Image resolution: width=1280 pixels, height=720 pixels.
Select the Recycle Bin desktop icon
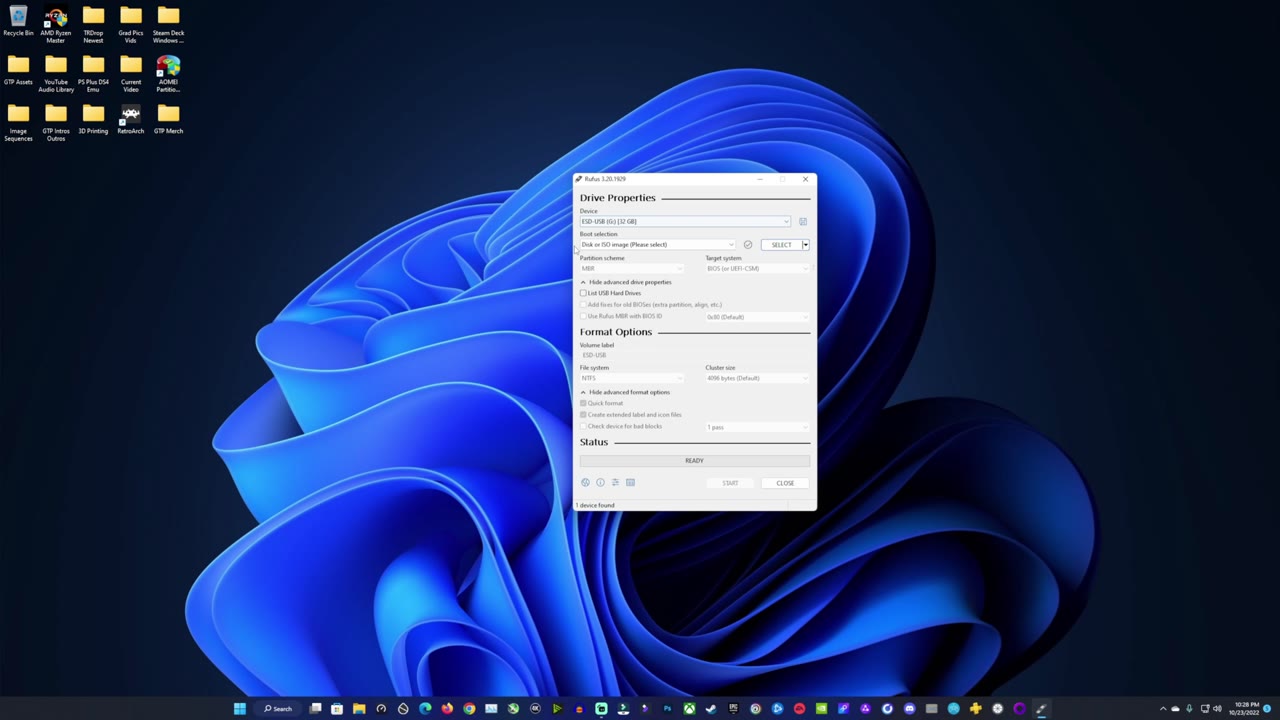pyautogui.click(x=18, y=22)
